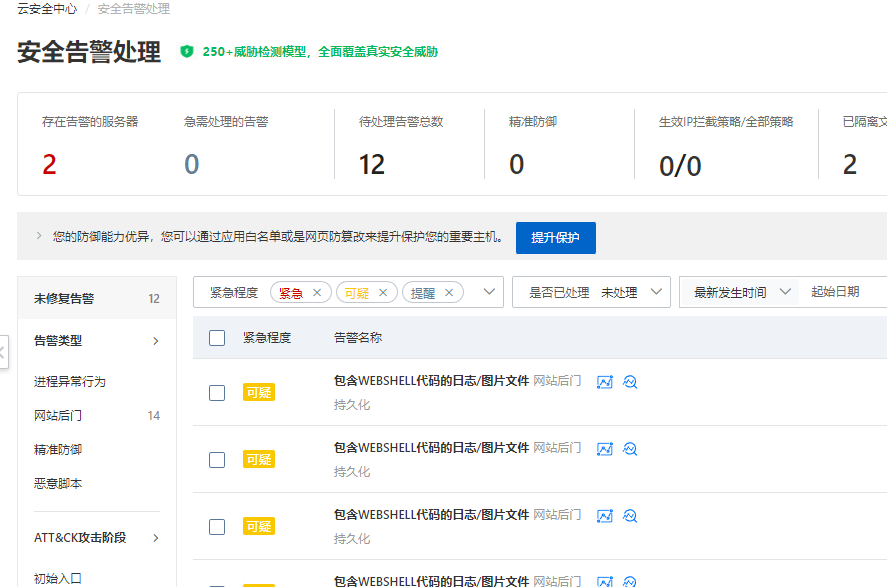887x587 pixels.
Task: Check the second alert row checkbox
Action: 217,460
